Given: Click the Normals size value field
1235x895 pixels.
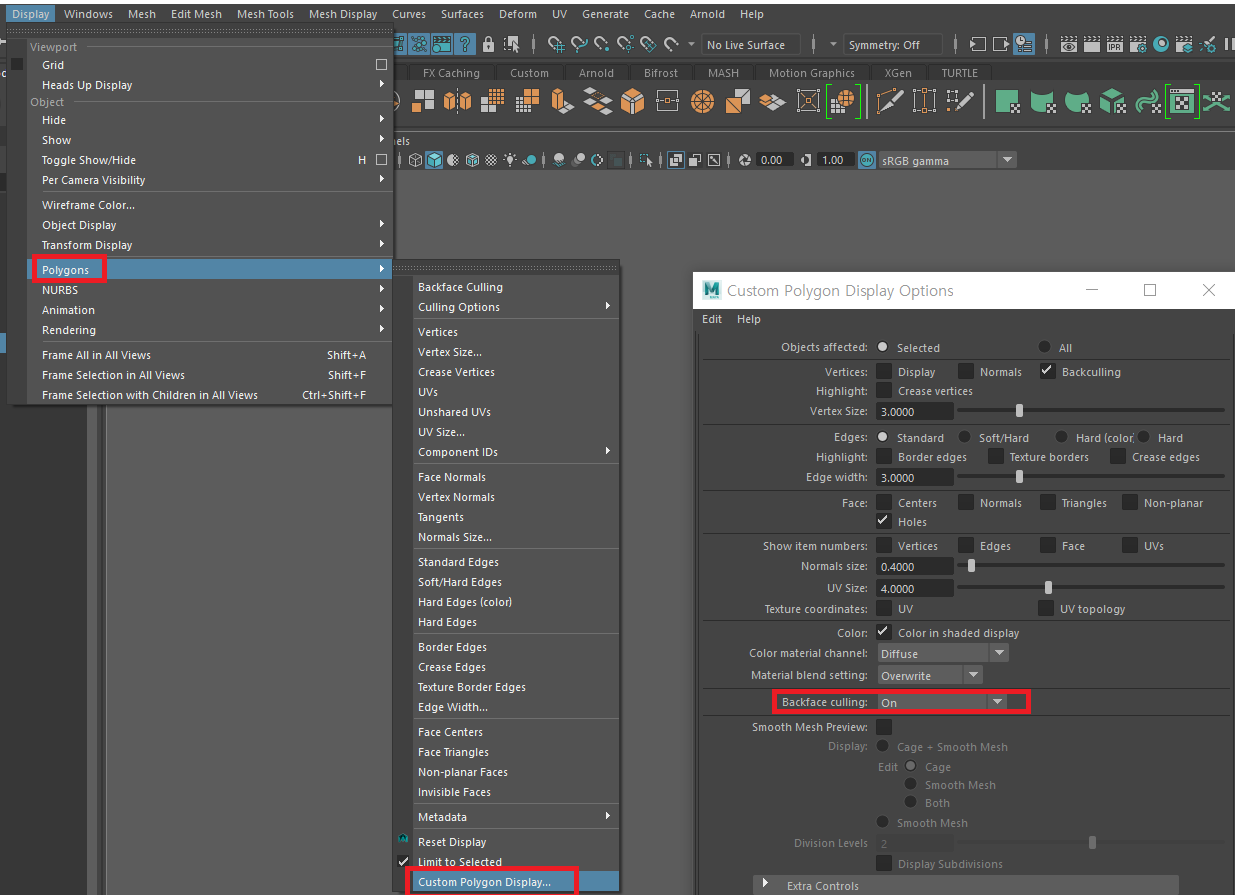Looking at the screenshot, I should click(915, 566).
